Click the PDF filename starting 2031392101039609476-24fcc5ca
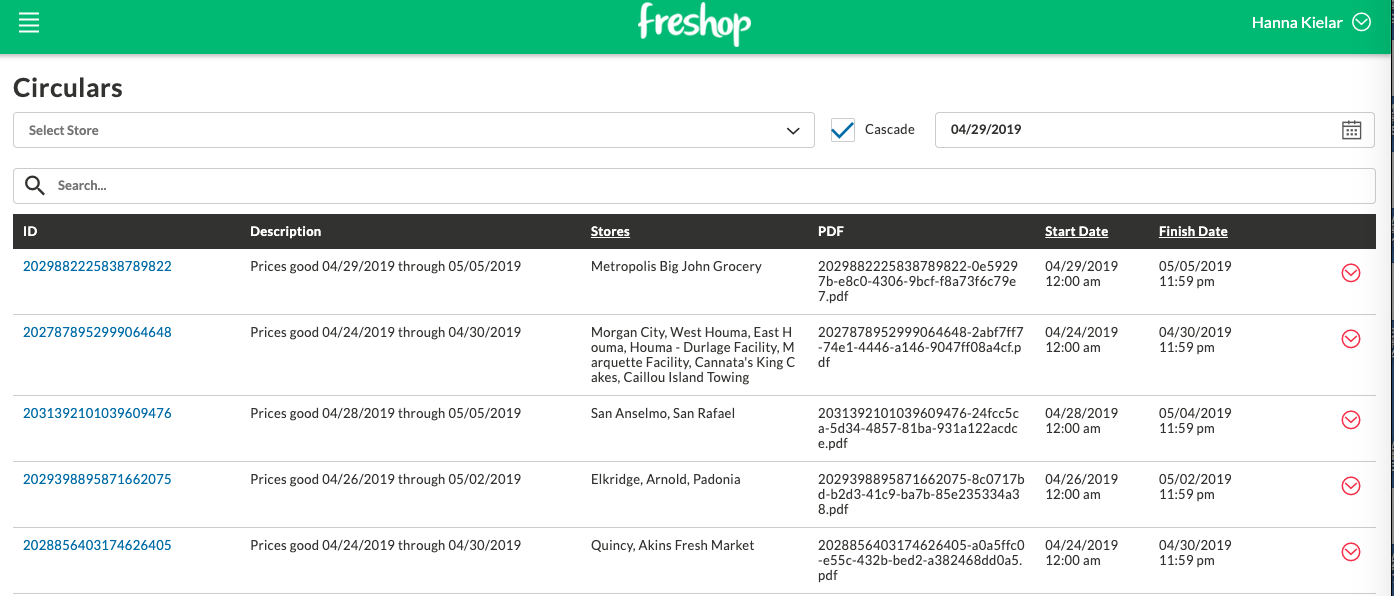This screenshot has height=596, width=1394. tap(919, 428)
